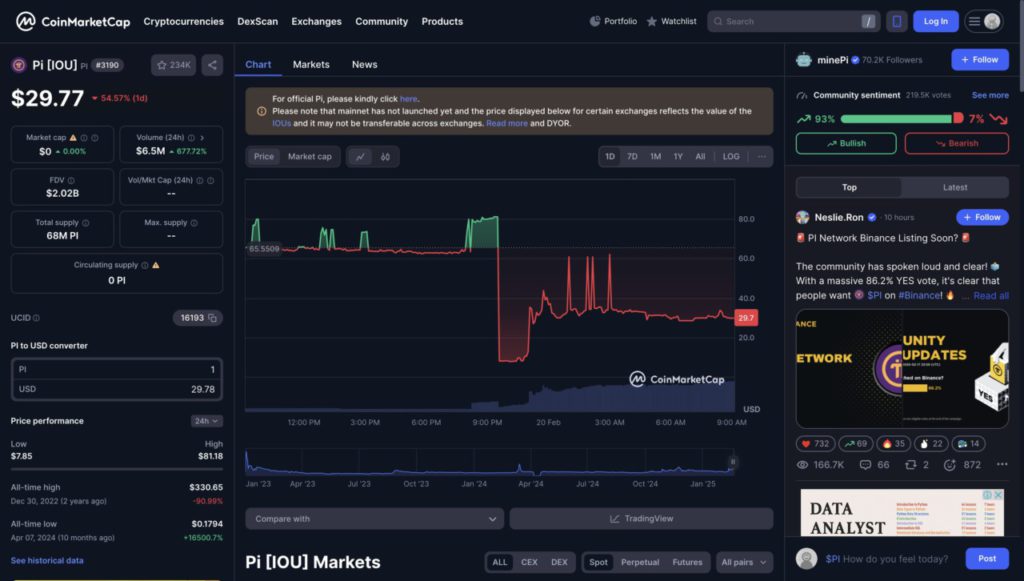This screenshot has width=1024, height=581.
Task: Toggle the LOG scale on chart
Action: (x=731, y=157)
